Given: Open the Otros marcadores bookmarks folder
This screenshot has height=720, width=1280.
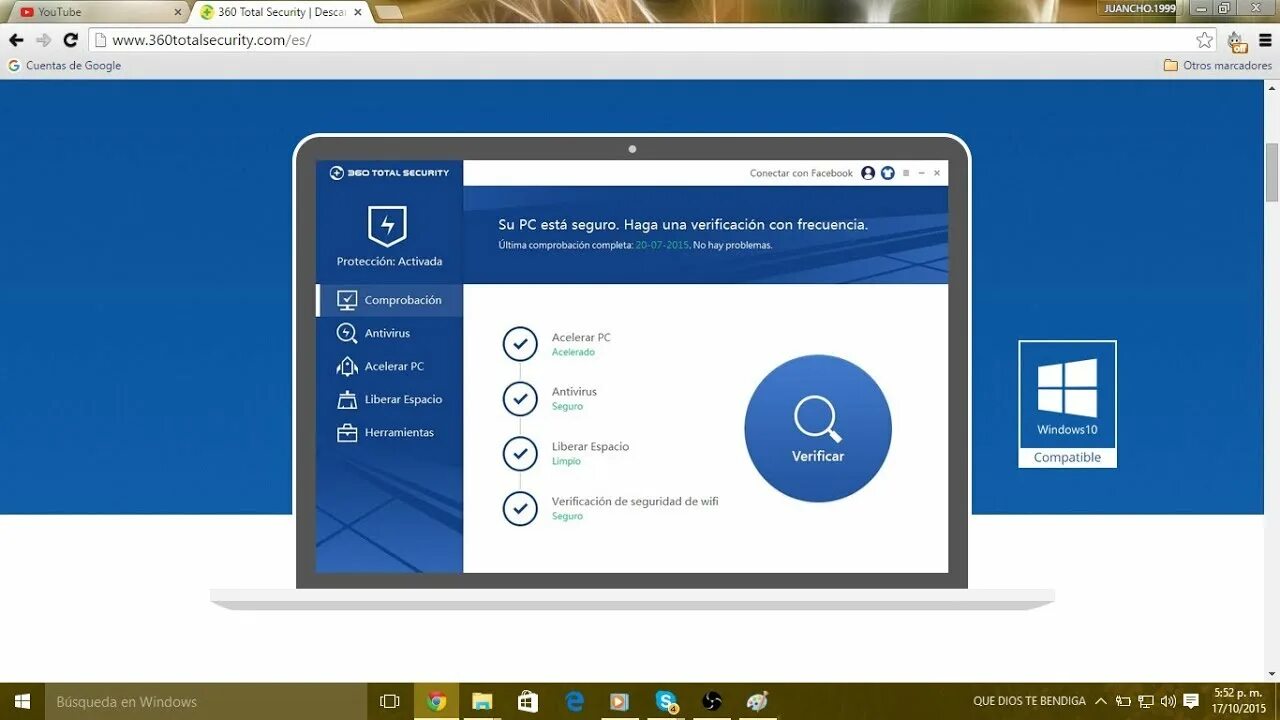Looking at the screenshot, I should point(1217,65).
